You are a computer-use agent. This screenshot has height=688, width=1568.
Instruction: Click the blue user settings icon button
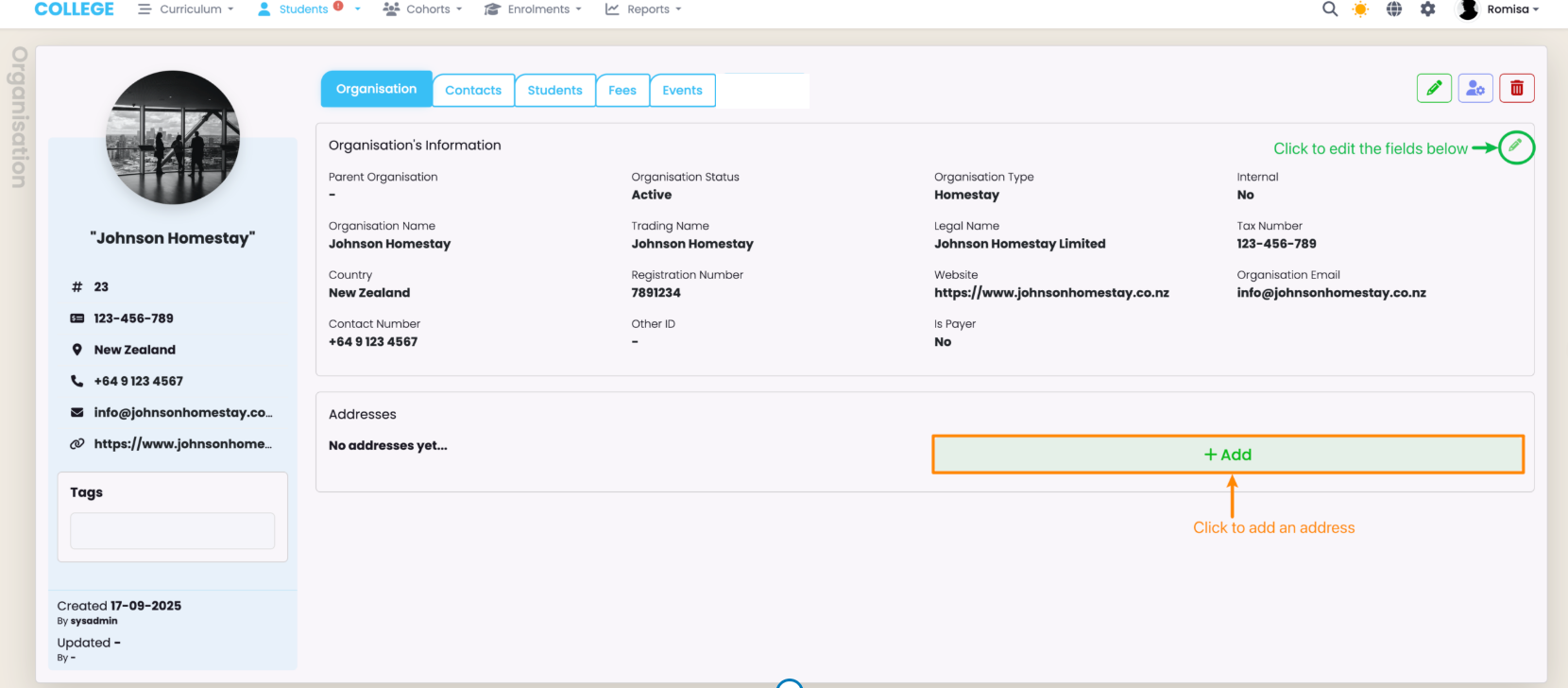point(1475,88)
